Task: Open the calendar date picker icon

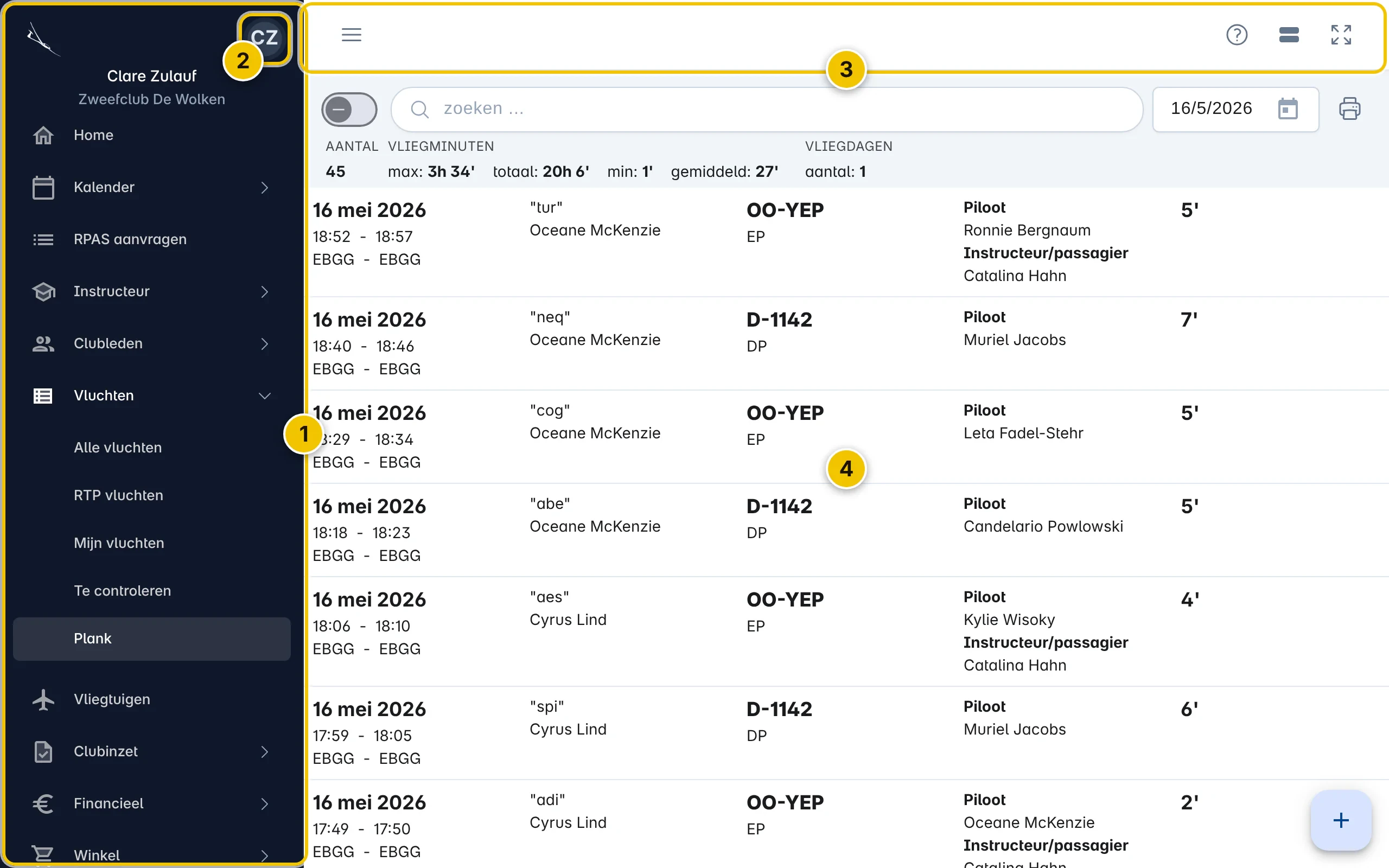Action: click(1288, 108)
